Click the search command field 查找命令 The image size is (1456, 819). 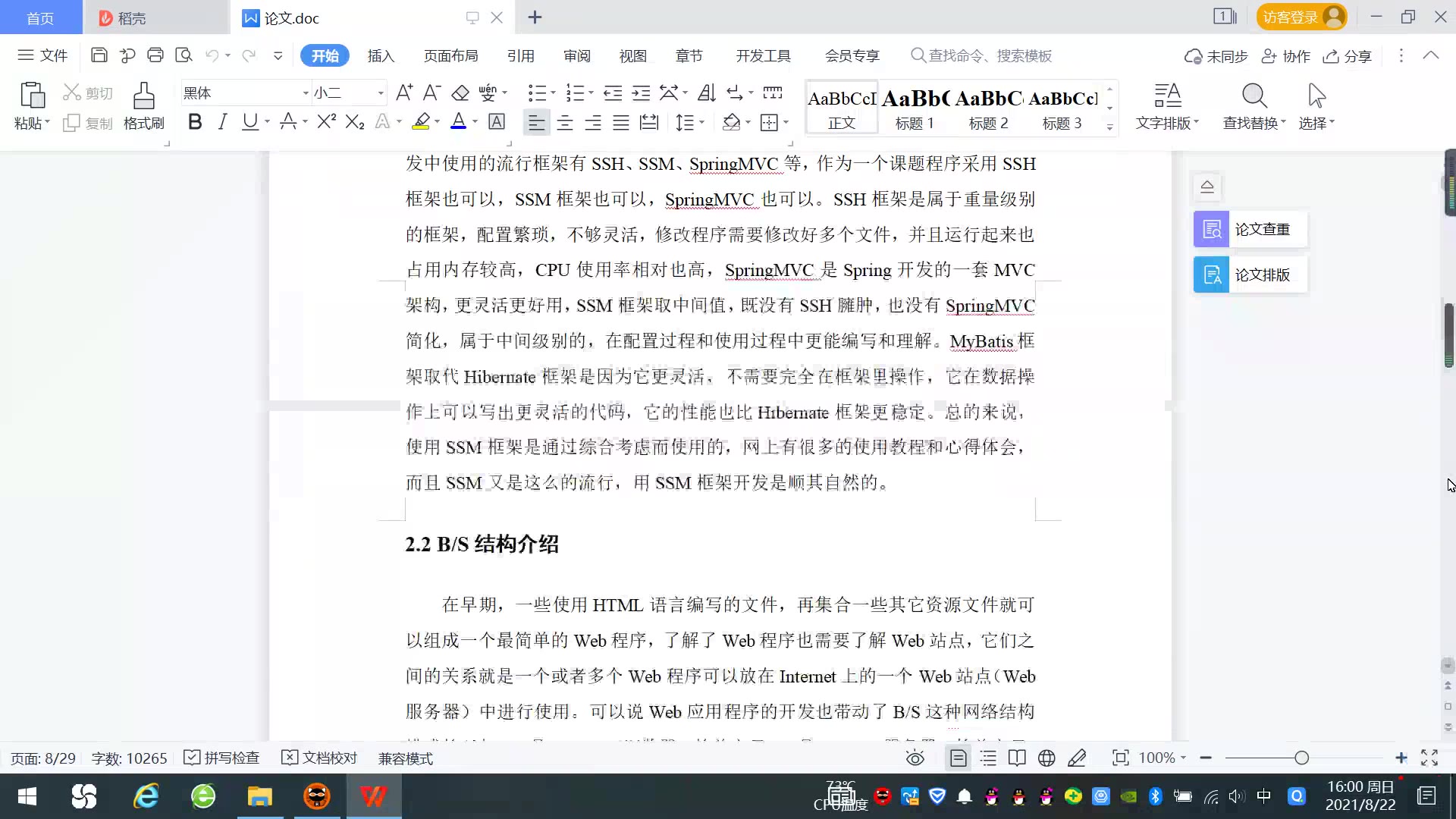pyautogui.click(x=982, y=55)
